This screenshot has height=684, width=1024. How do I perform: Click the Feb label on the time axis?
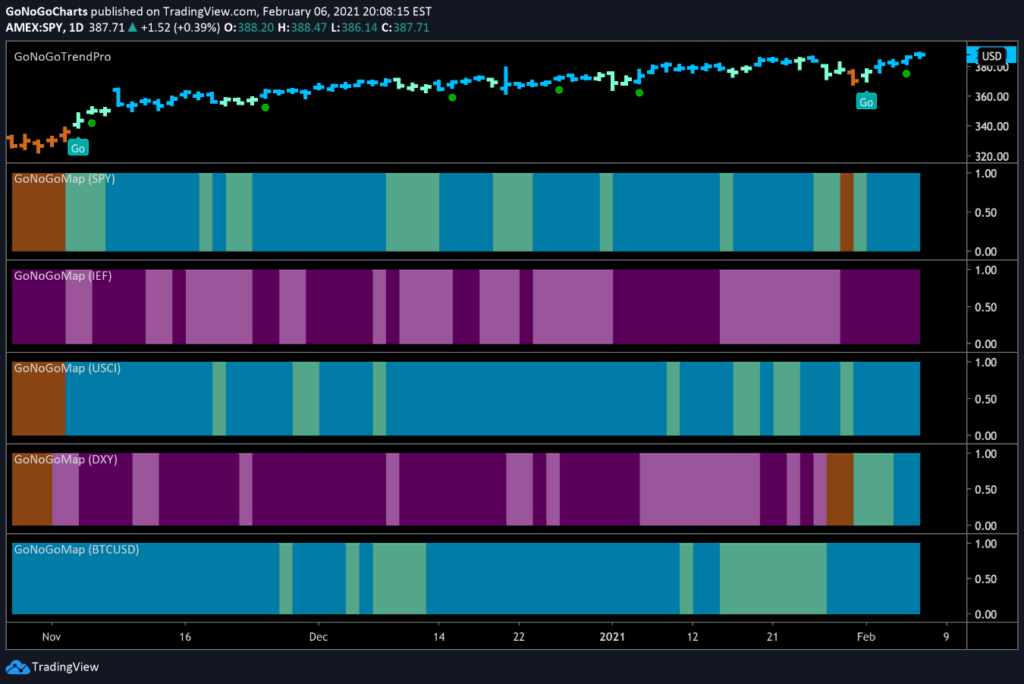(x=866, y=637)
